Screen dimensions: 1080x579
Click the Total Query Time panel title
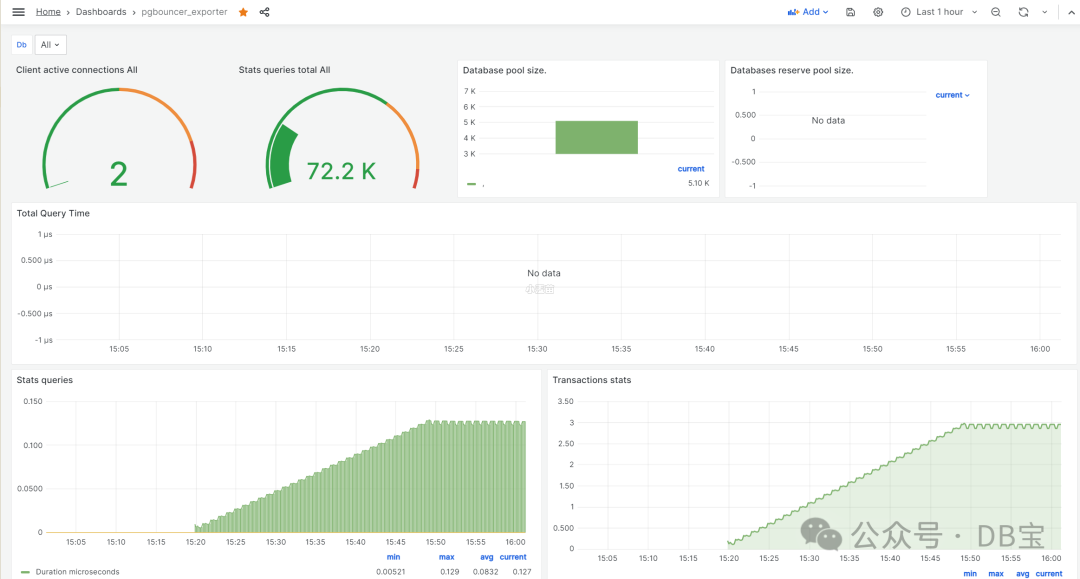click(53, 213)
